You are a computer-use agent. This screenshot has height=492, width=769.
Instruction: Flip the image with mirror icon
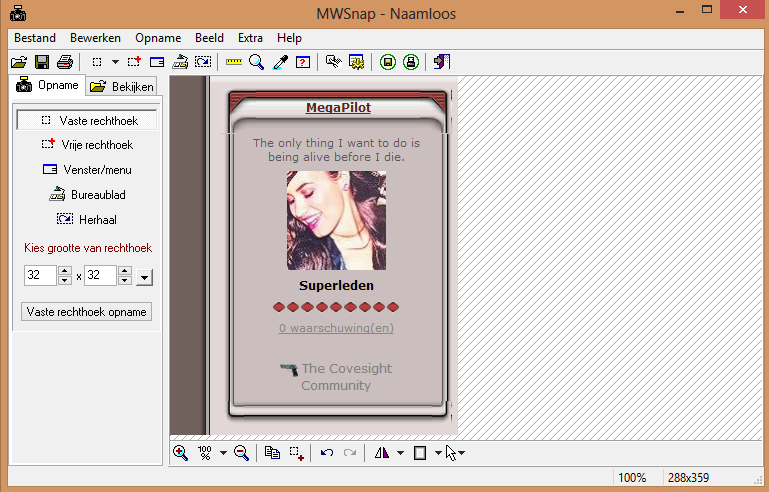pos(382,453)
